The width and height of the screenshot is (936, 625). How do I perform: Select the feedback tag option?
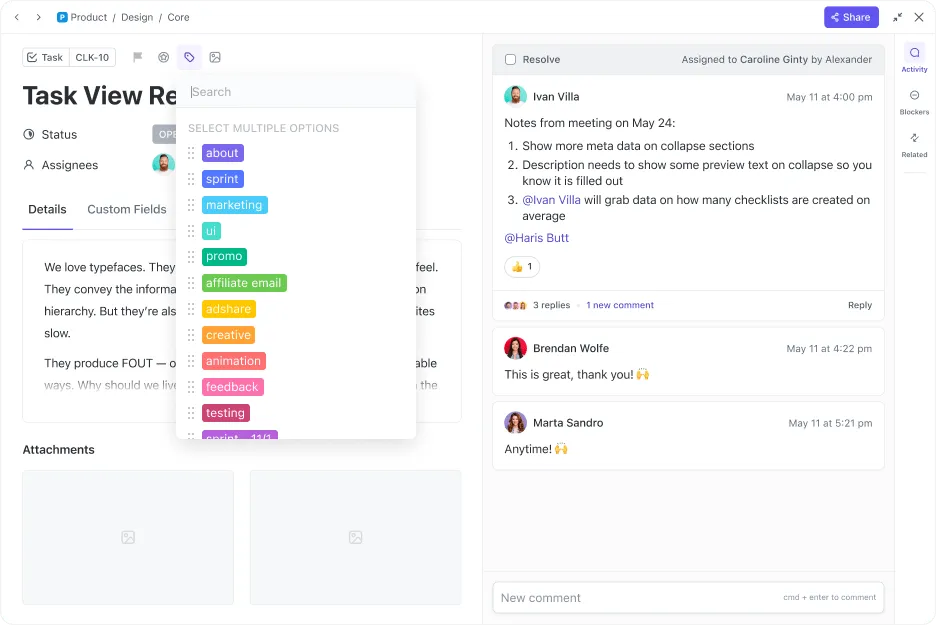pyautogui.click(x=232, y=387)
